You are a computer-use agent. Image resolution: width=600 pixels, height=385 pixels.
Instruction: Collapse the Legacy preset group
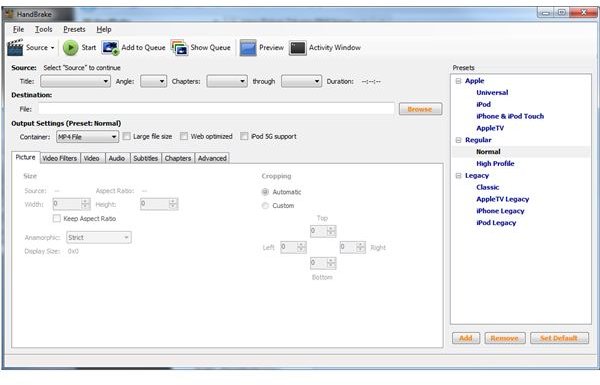coord(458,176)
